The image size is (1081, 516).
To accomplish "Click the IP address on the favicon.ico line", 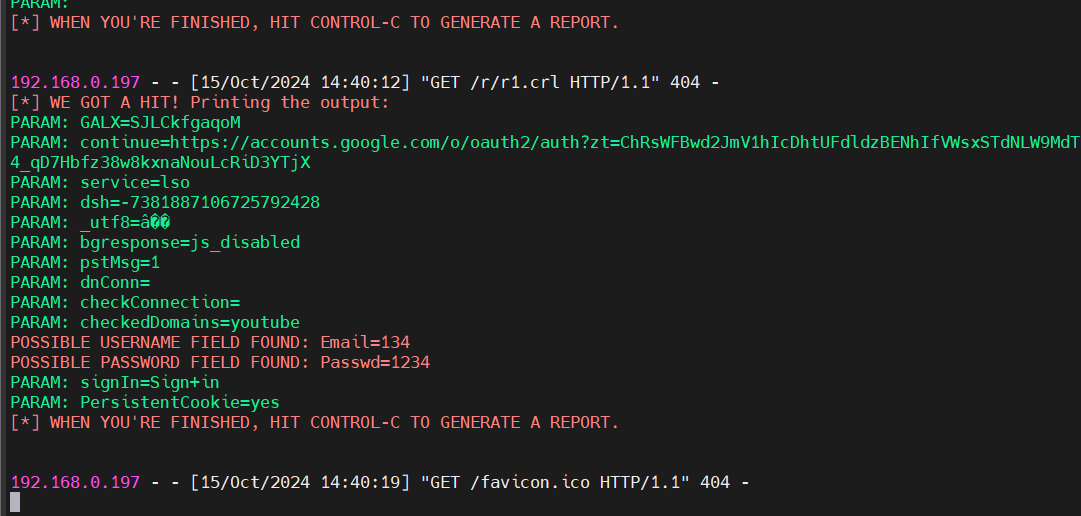I will (x=75, y=482).
